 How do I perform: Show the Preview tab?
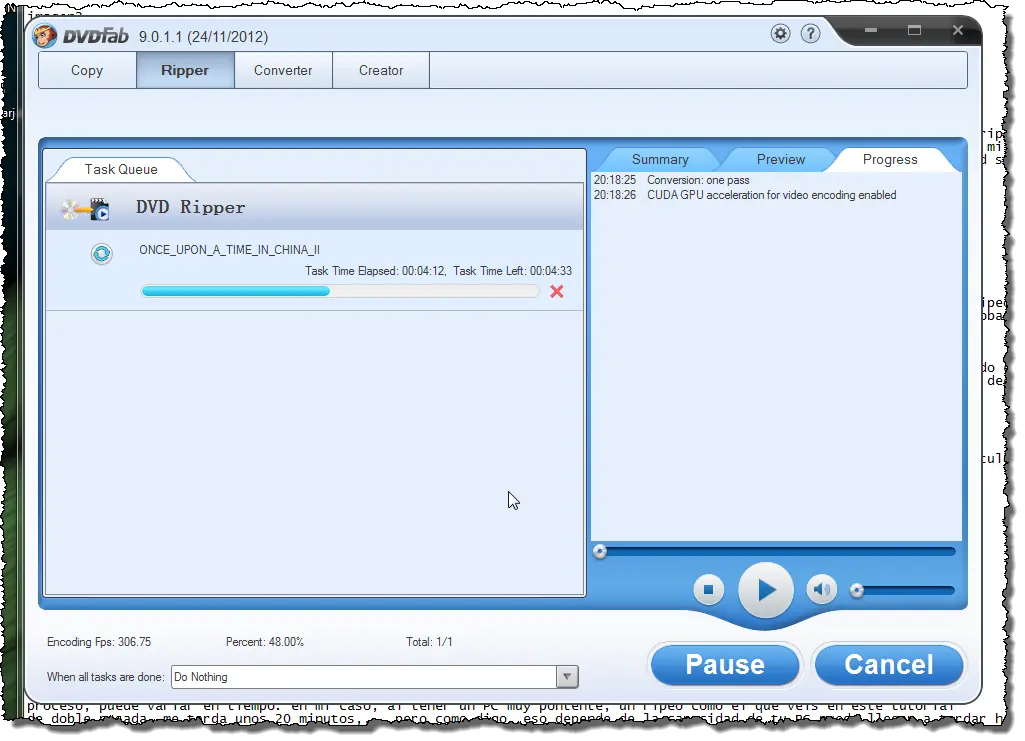click(x=781, y=160)
